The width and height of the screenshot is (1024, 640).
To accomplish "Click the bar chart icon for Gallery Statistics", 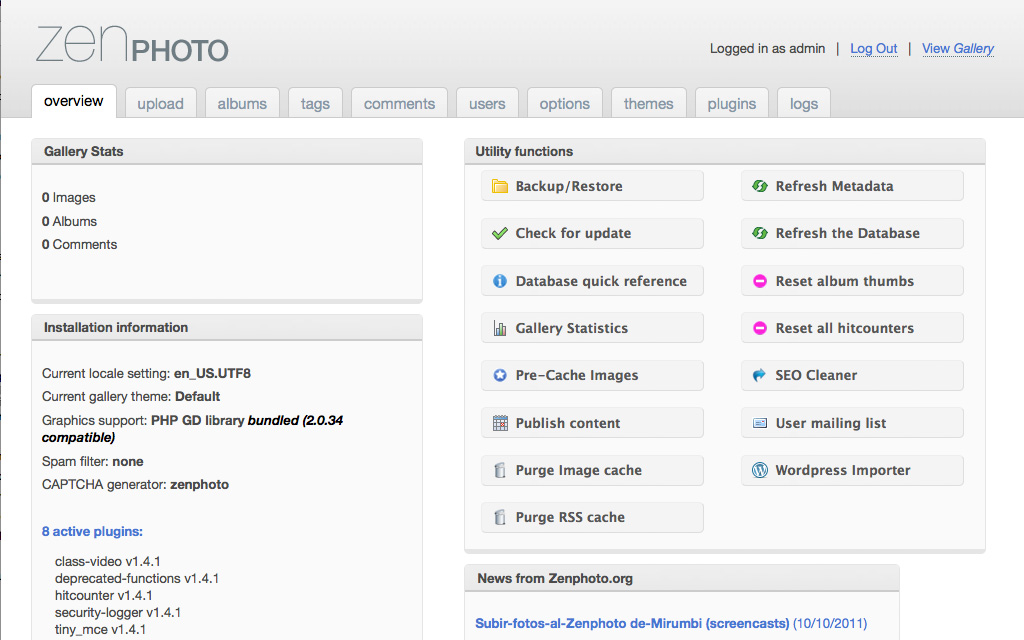I will tap(500, 328).
